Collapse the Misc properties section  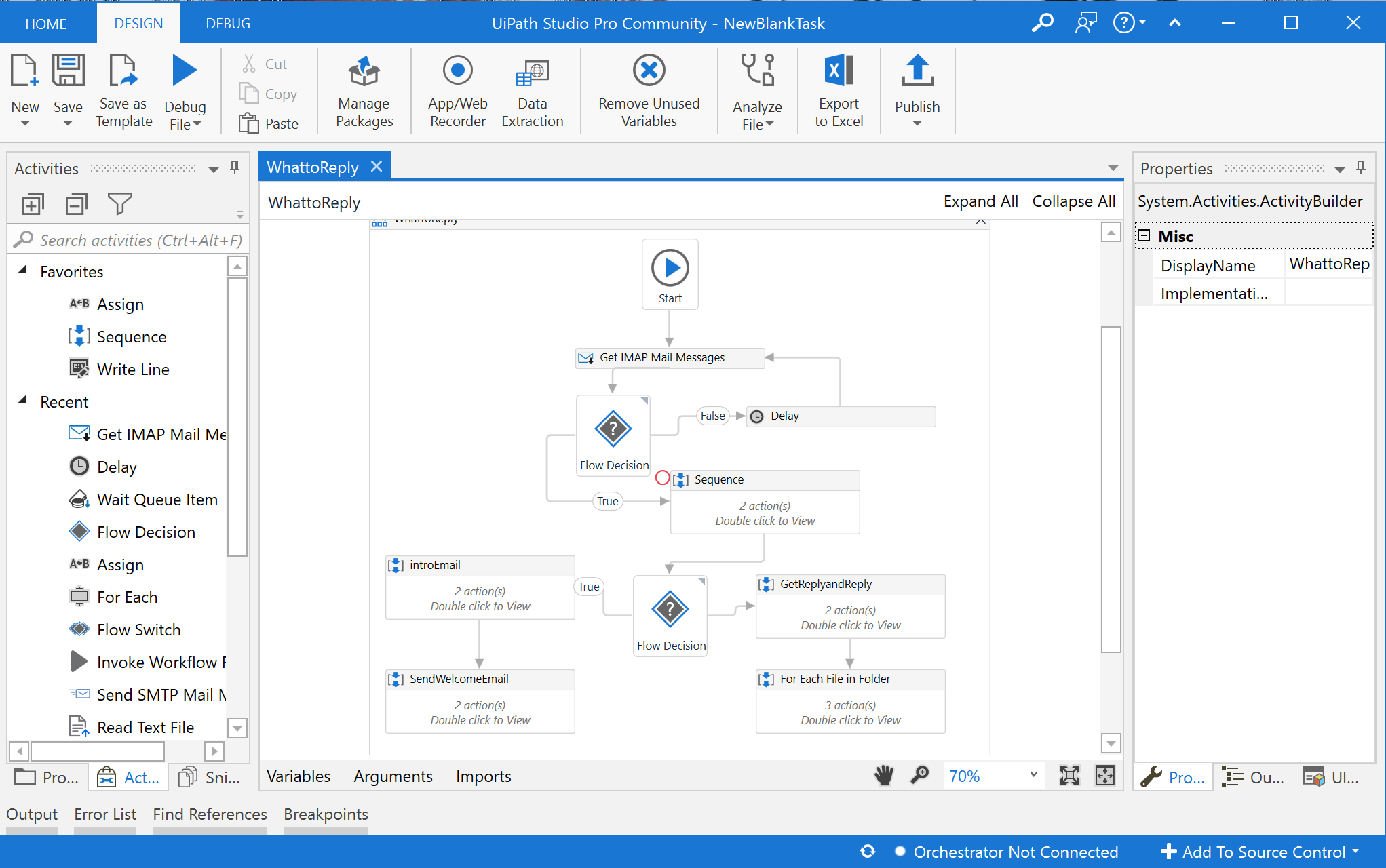(x=1144, y=236)
